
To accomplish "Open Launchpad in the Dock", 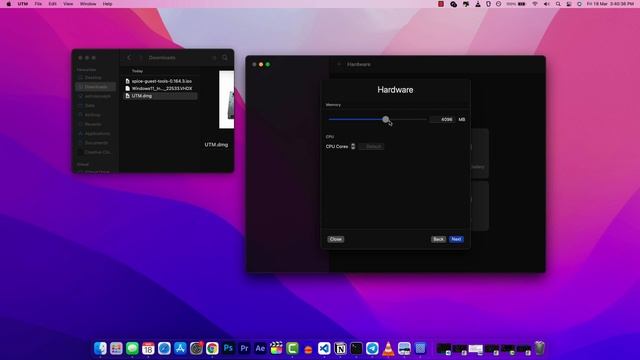I will (x=116, y=348).
